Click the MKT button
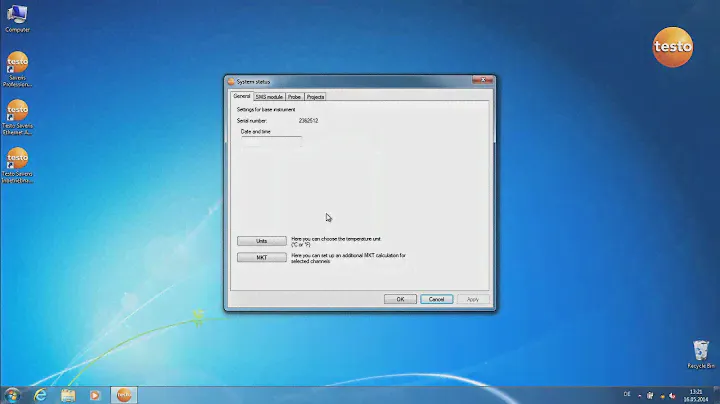The width and height of the screenshot is (720, 404). pyautogui.click(x=261, y=257)
